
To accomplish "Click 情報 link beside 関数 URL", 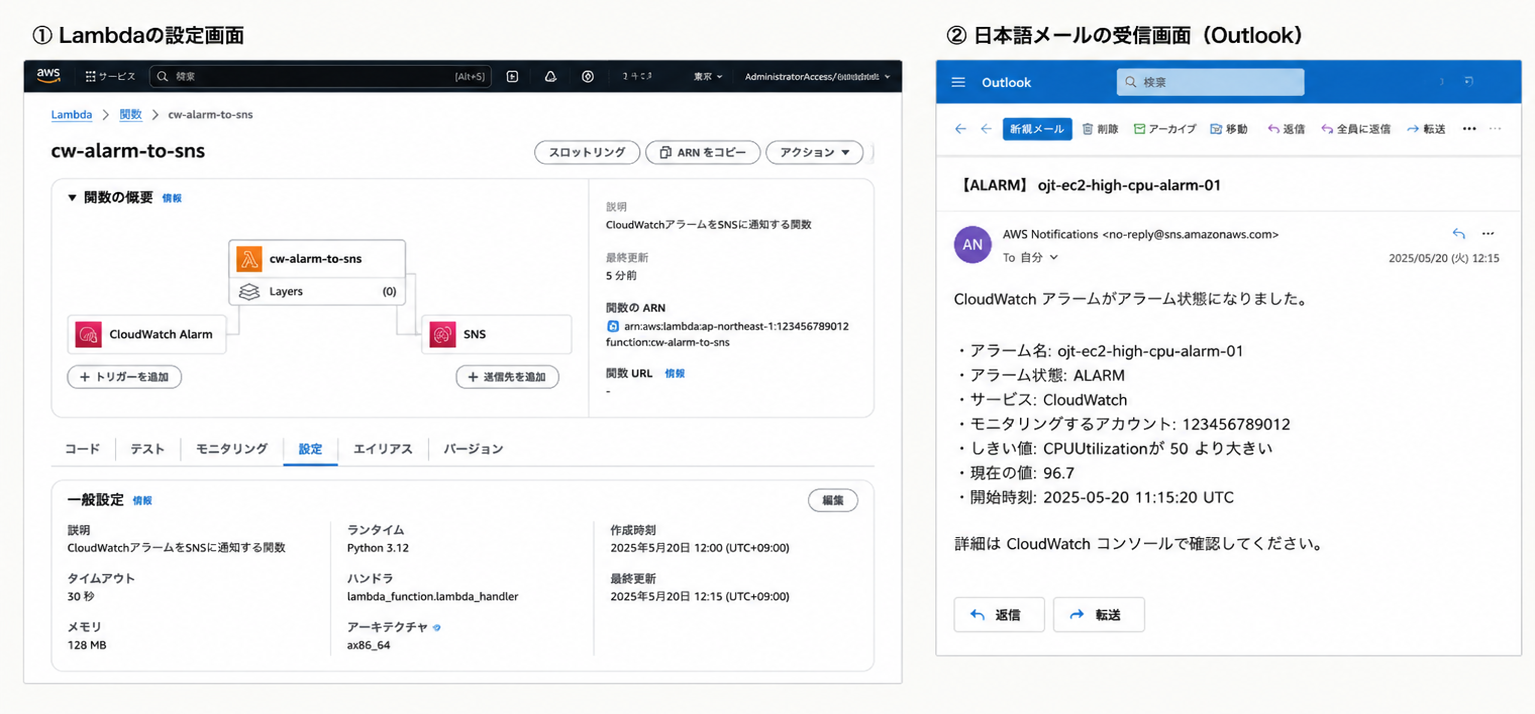I will [675, 373].
